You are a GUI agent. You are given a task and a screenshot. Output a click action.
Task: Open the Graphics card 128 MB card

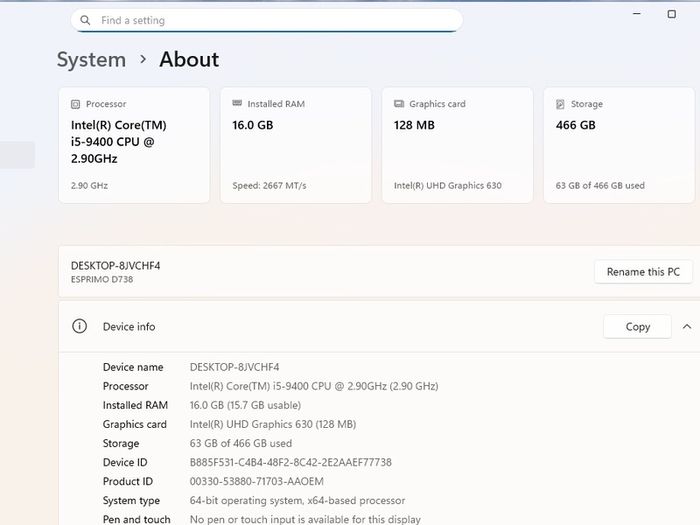click(457, 145)
